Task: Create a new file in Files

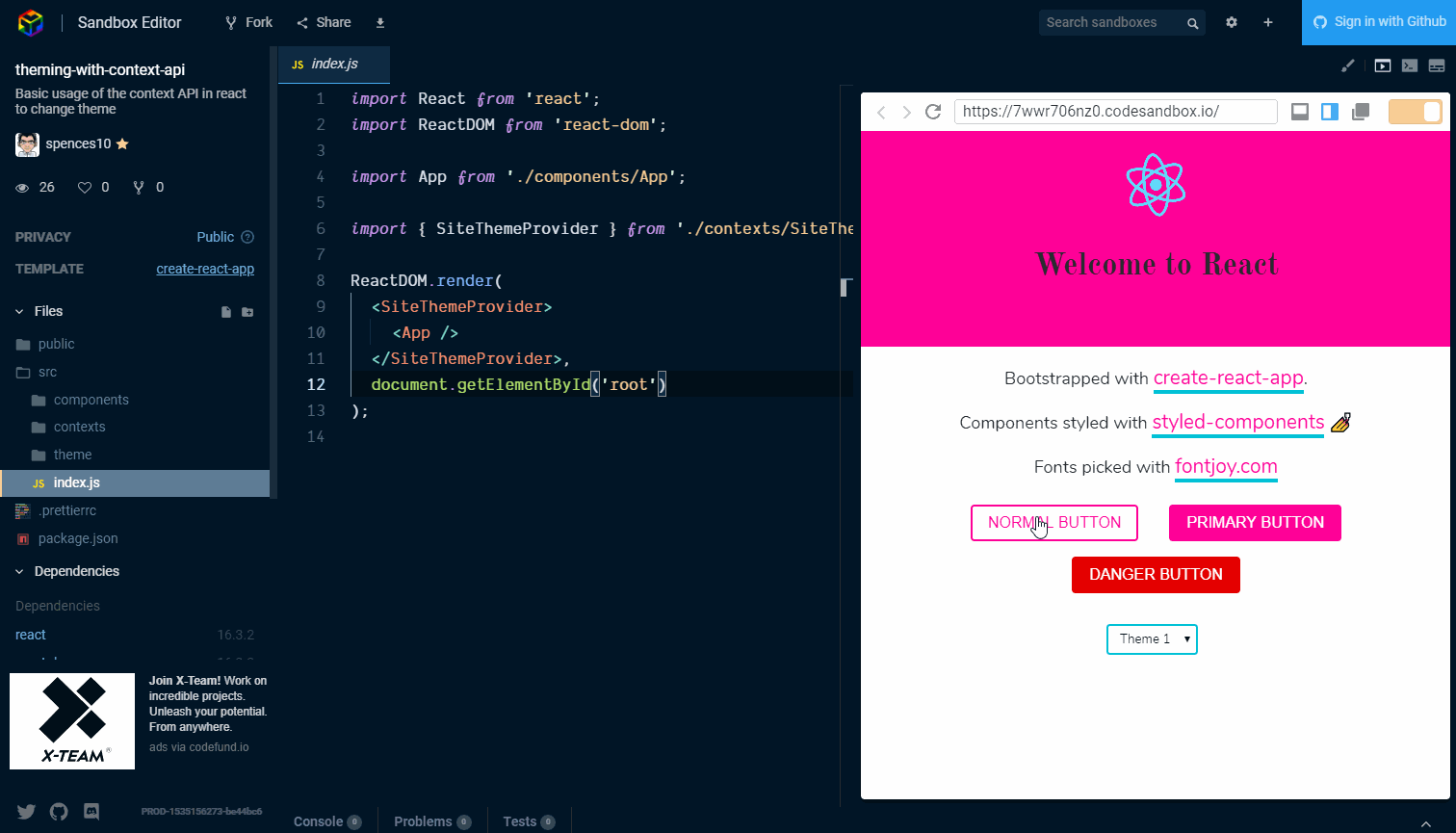Action: (x=226, y=312)
